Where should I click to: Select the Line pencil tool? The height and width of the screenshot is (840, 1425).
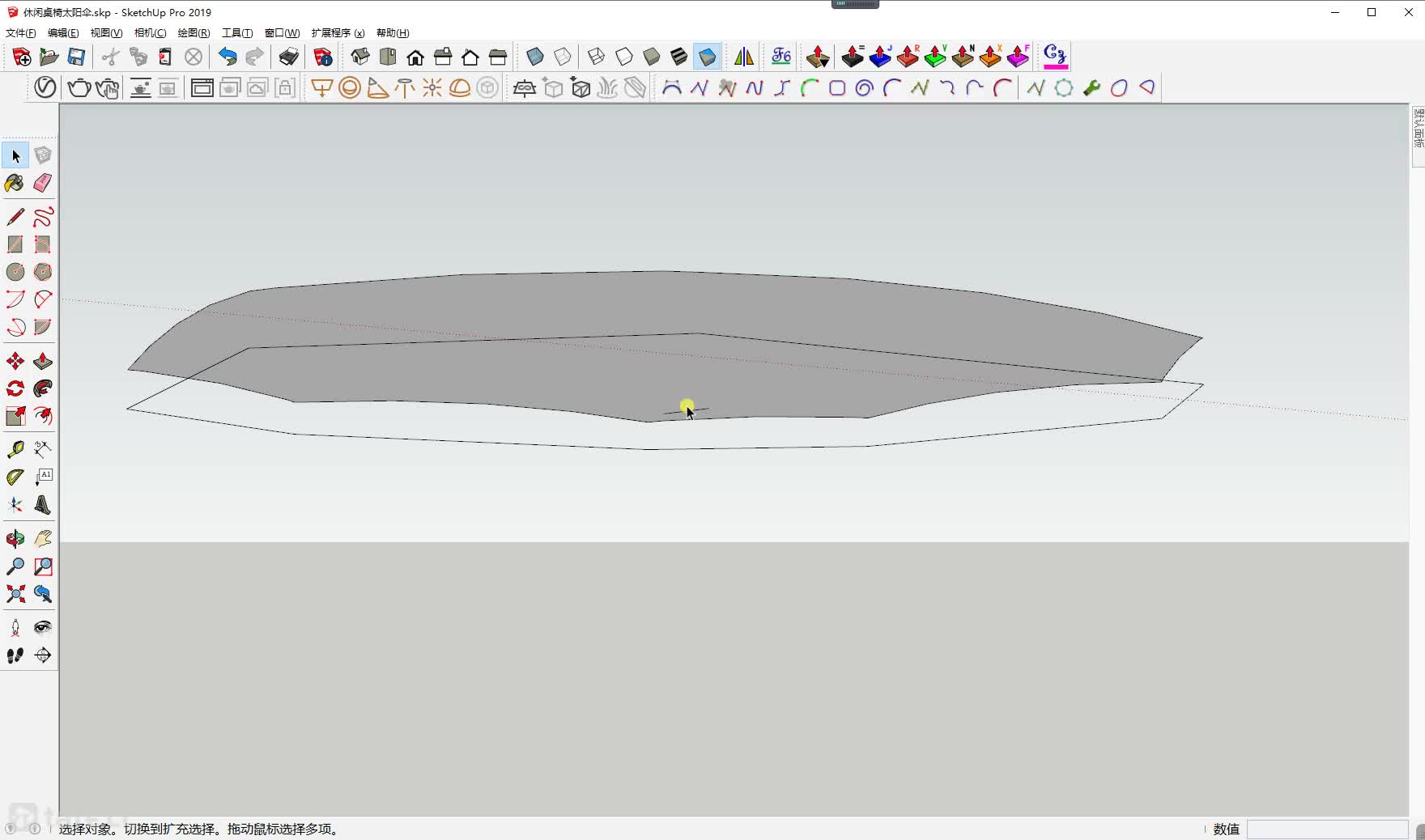[15, 217]
